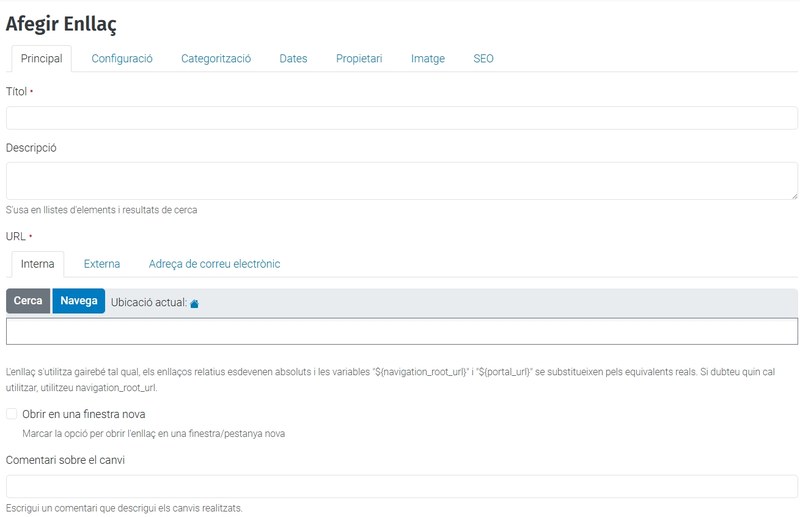The width and height of the screenshot is (800, 517).
Task: Switch to the SEO tab
Action: [x=483, y=59]
